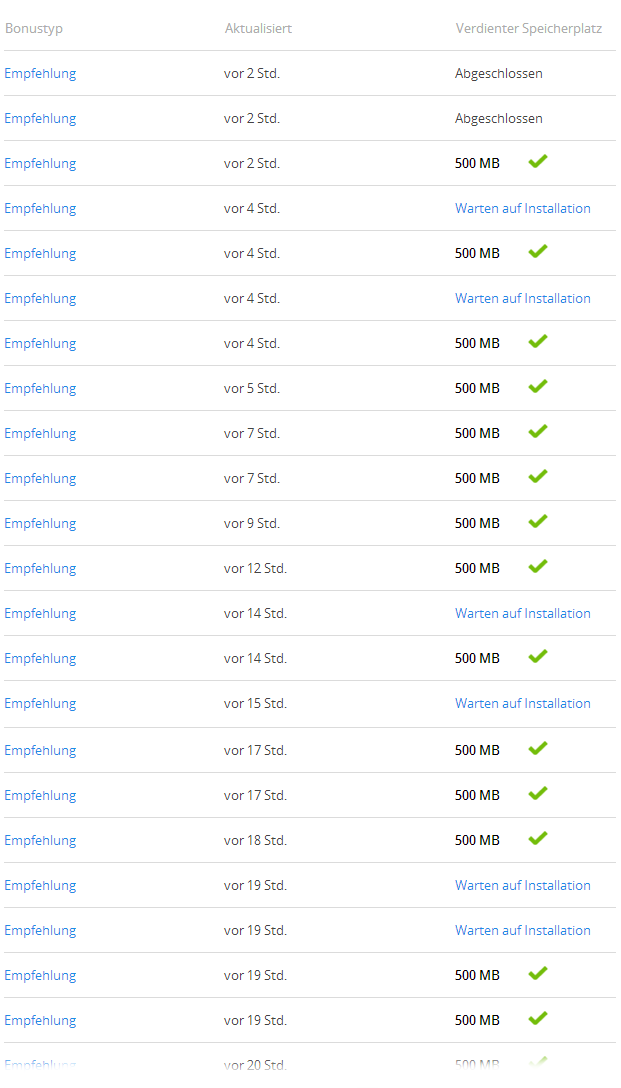Open Warten auf Installation in the vor 14 Std. row
This screenshot has height=1088, width=621.
pos(522,613)
